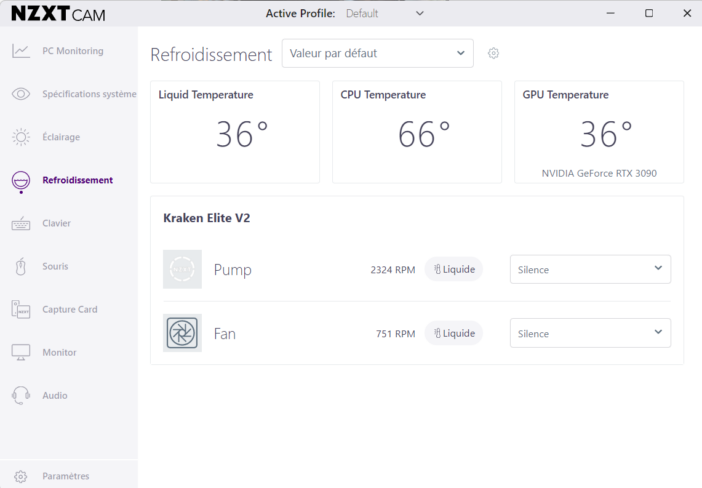Click the NVIDIA GeForce RTX 3090 label

click(x=599, y=173)
